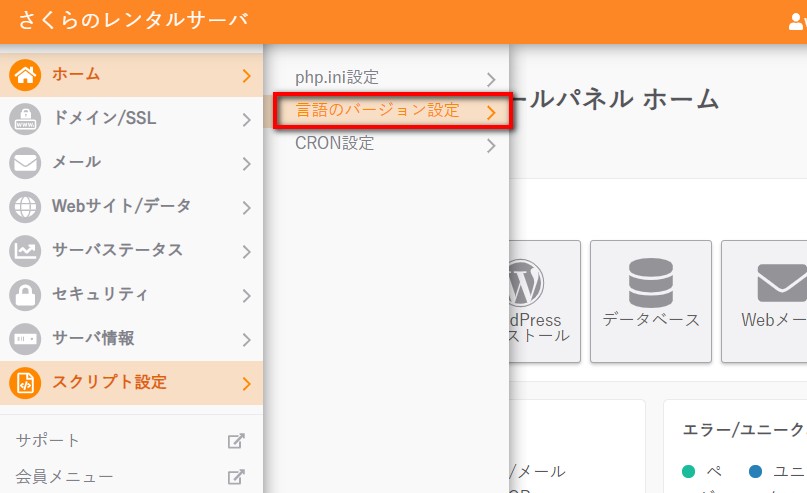Select 言語のバージョン設定 menu item

(378, 111)
